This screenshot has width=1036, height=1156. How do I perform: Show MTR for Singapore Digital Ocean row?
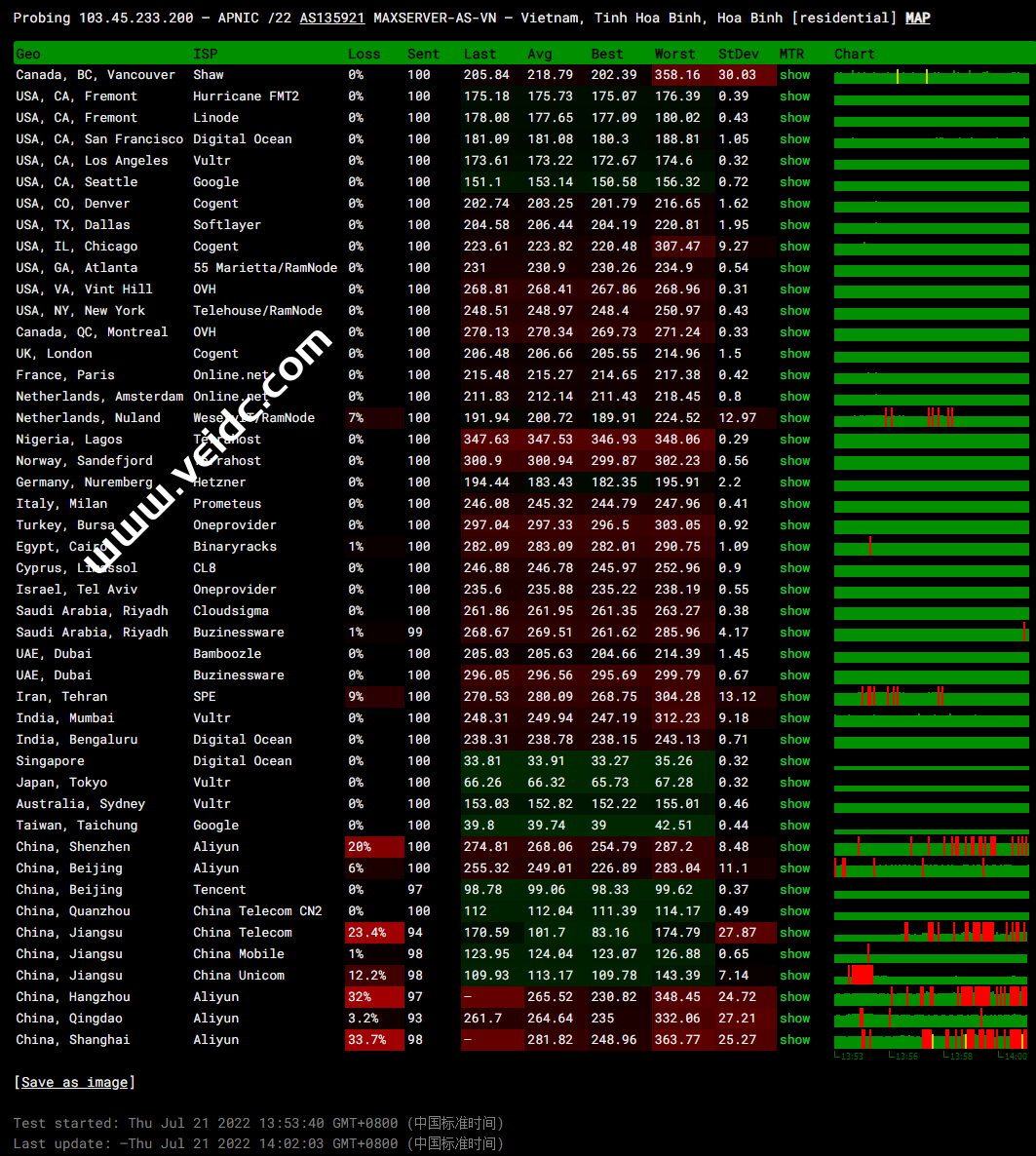click(795, 761)
